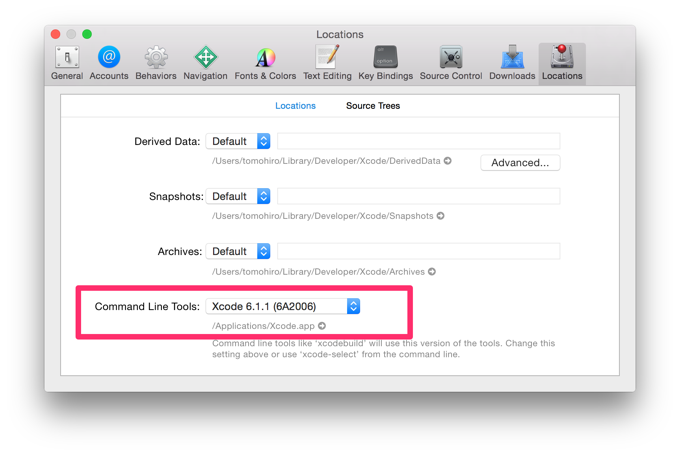The image size is (680, 455).
Task: Click the Xcode/Snapshots path text
Action: (323, 216)
